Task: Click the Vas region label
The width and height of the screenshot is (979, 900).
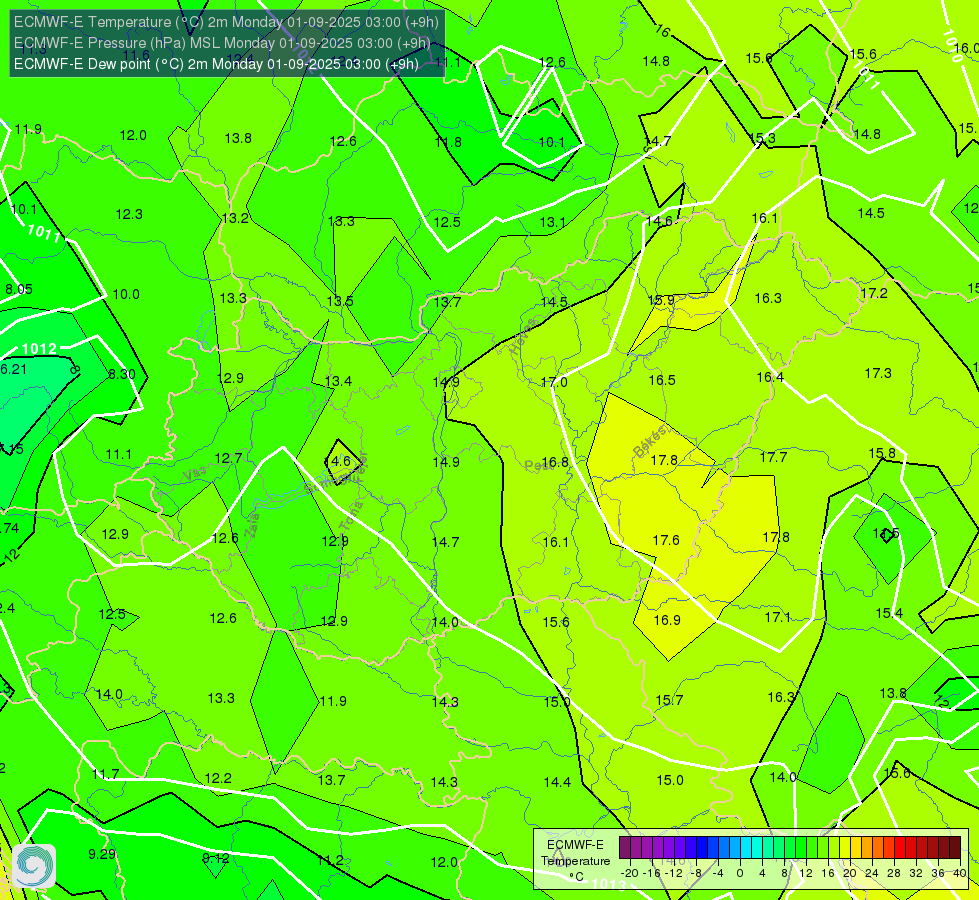Action: pyautogui.click(x=195, y=475)
